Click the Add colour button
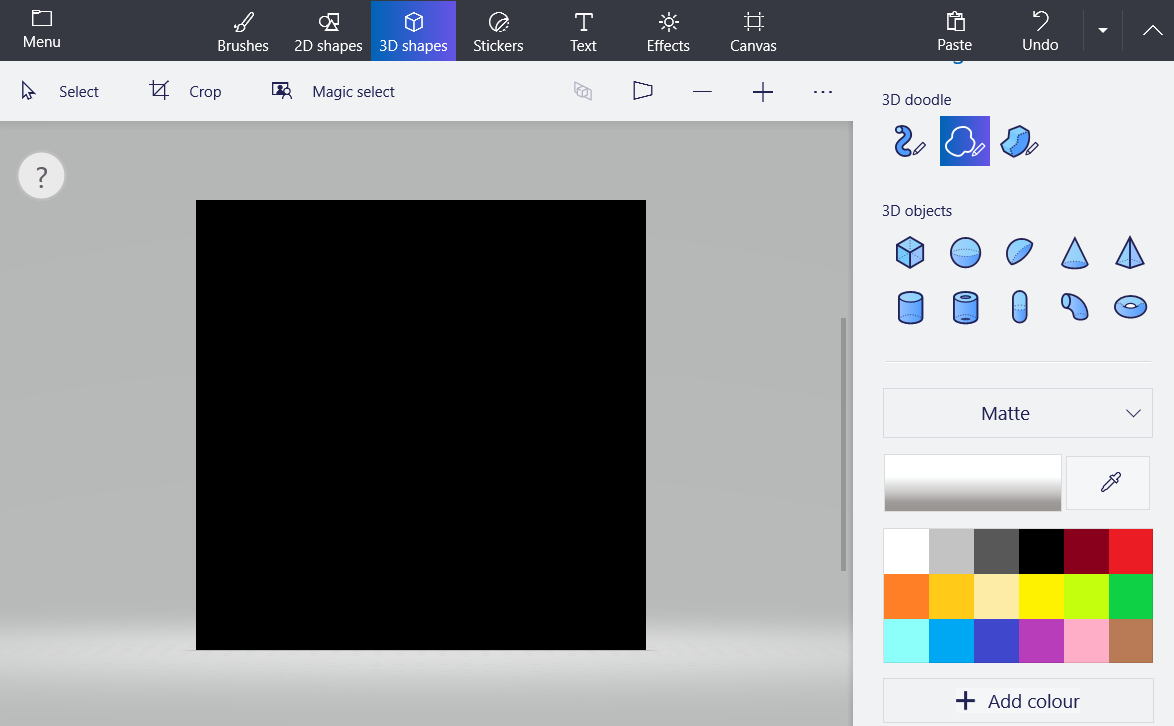This screenshot has height=726, width=1174. pyautogui.click(x=1017, y=701)
